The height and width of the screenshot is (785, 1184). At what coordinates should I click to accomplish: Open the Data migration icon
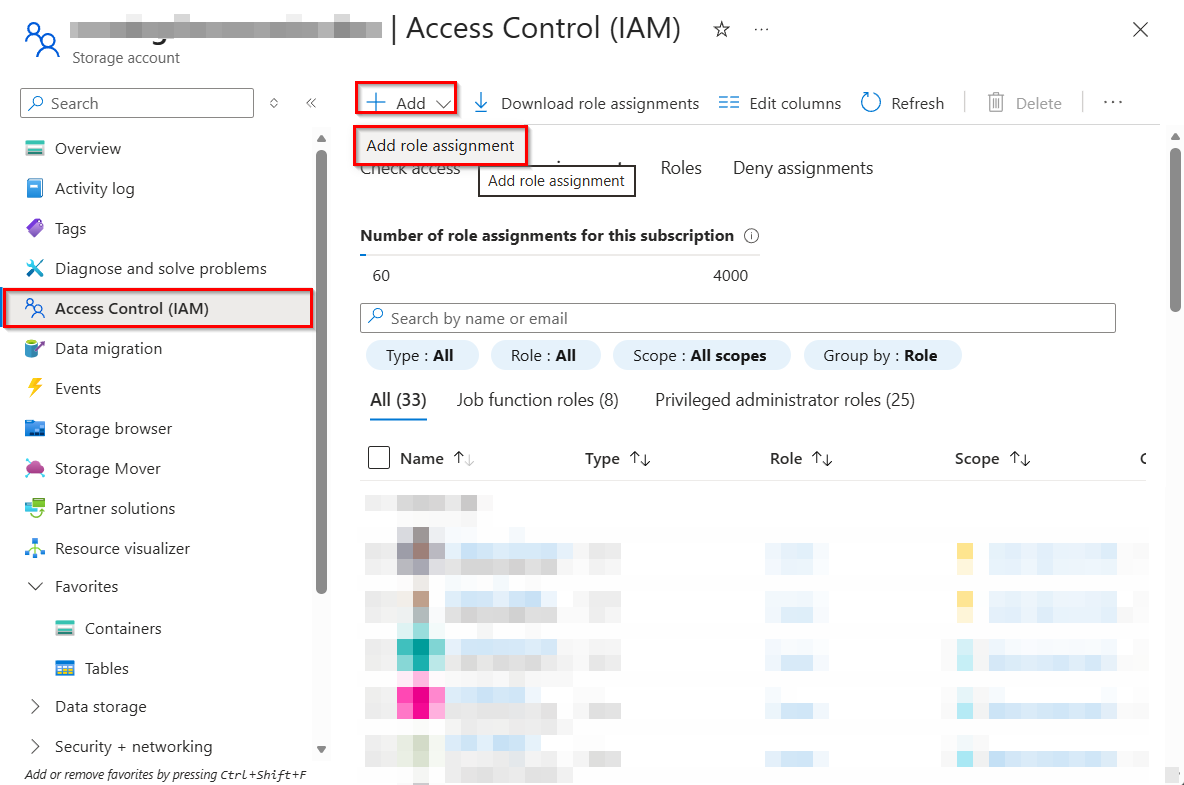[35, 348]
